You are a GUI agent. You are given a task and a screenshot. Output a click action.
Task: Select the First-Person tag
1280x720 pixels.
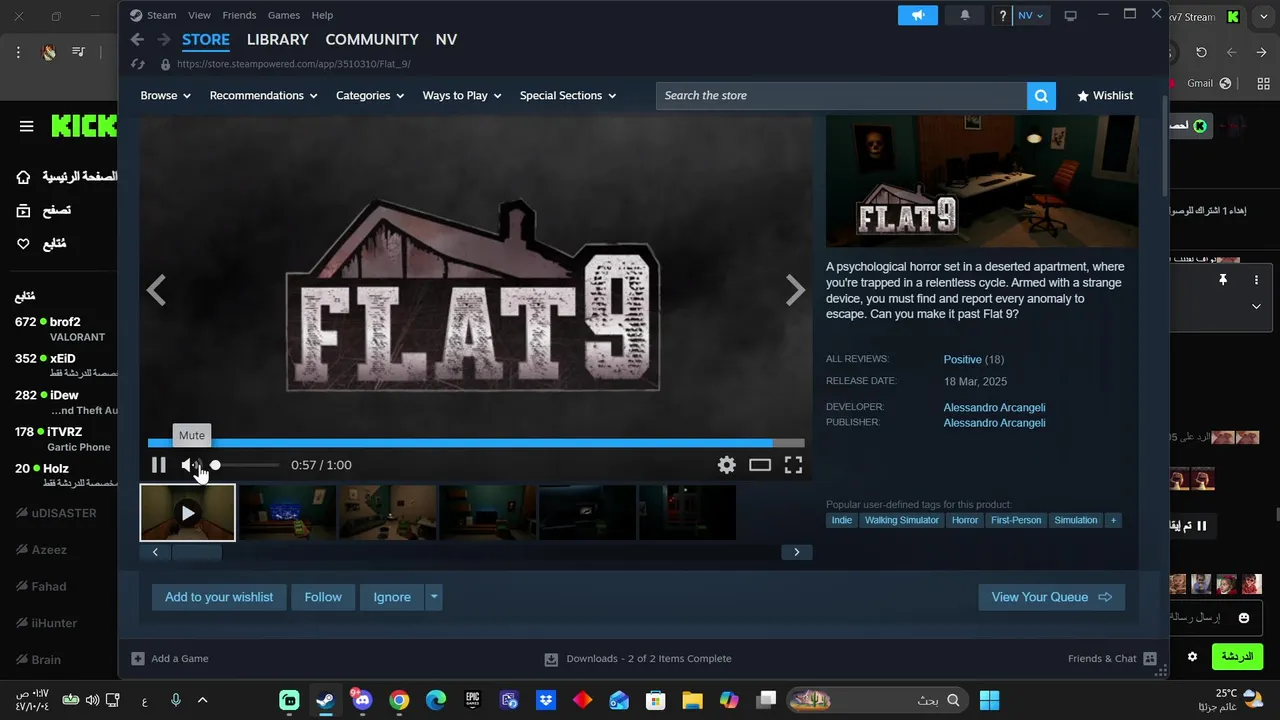1016,520
